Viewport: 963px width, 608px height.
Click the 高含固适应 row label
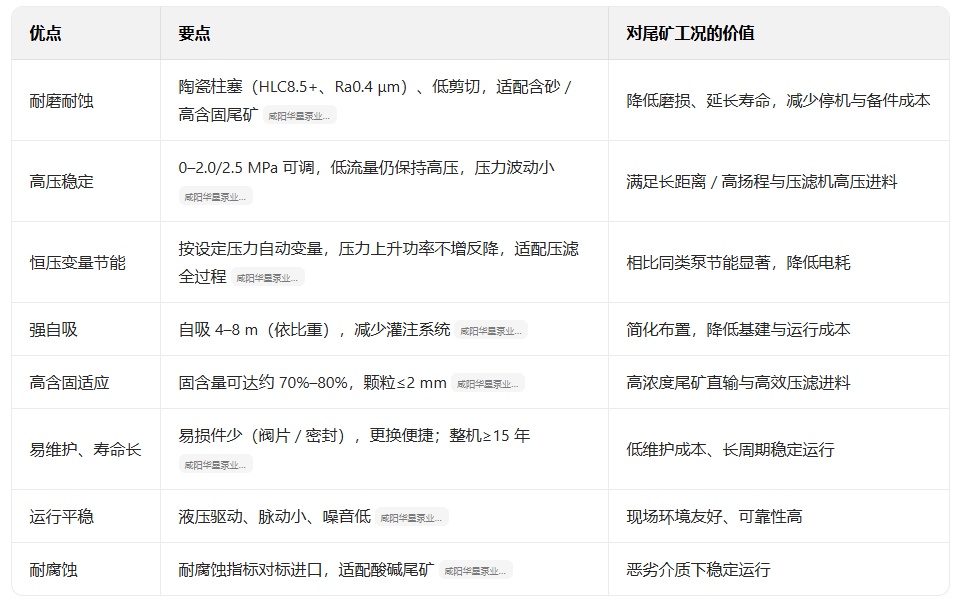pos(69,382)
